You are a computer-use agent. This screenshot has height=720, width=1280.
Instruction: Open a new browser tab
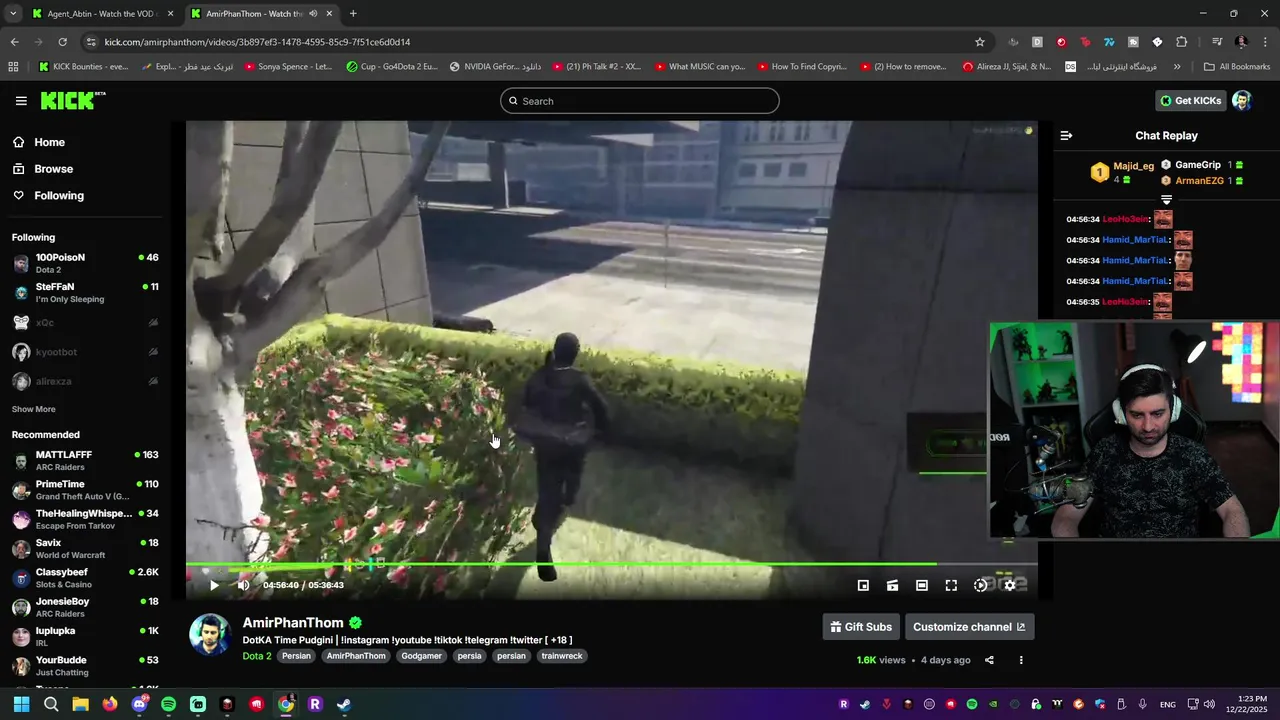353,14
